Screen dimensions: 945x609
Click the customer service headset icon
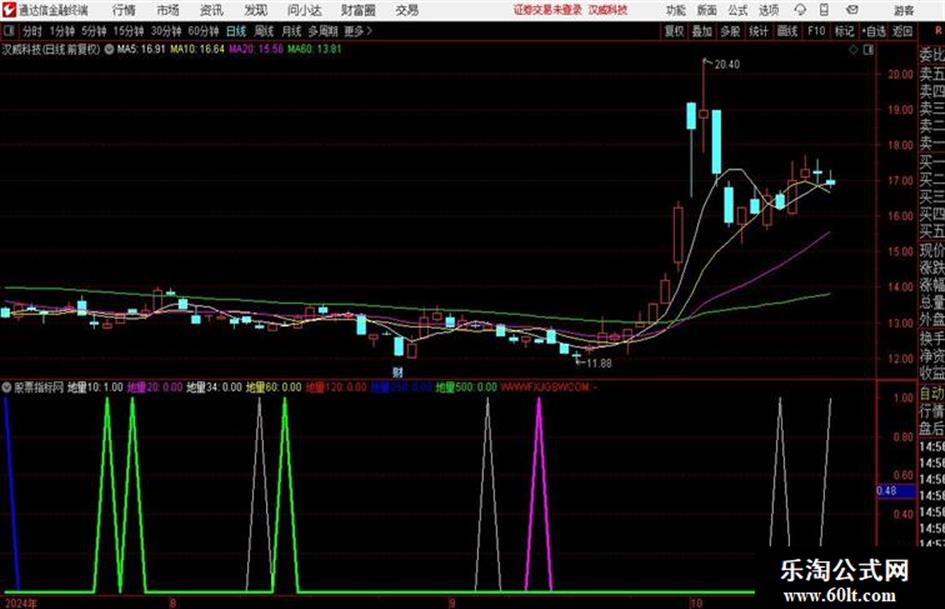tap(800, 10)
